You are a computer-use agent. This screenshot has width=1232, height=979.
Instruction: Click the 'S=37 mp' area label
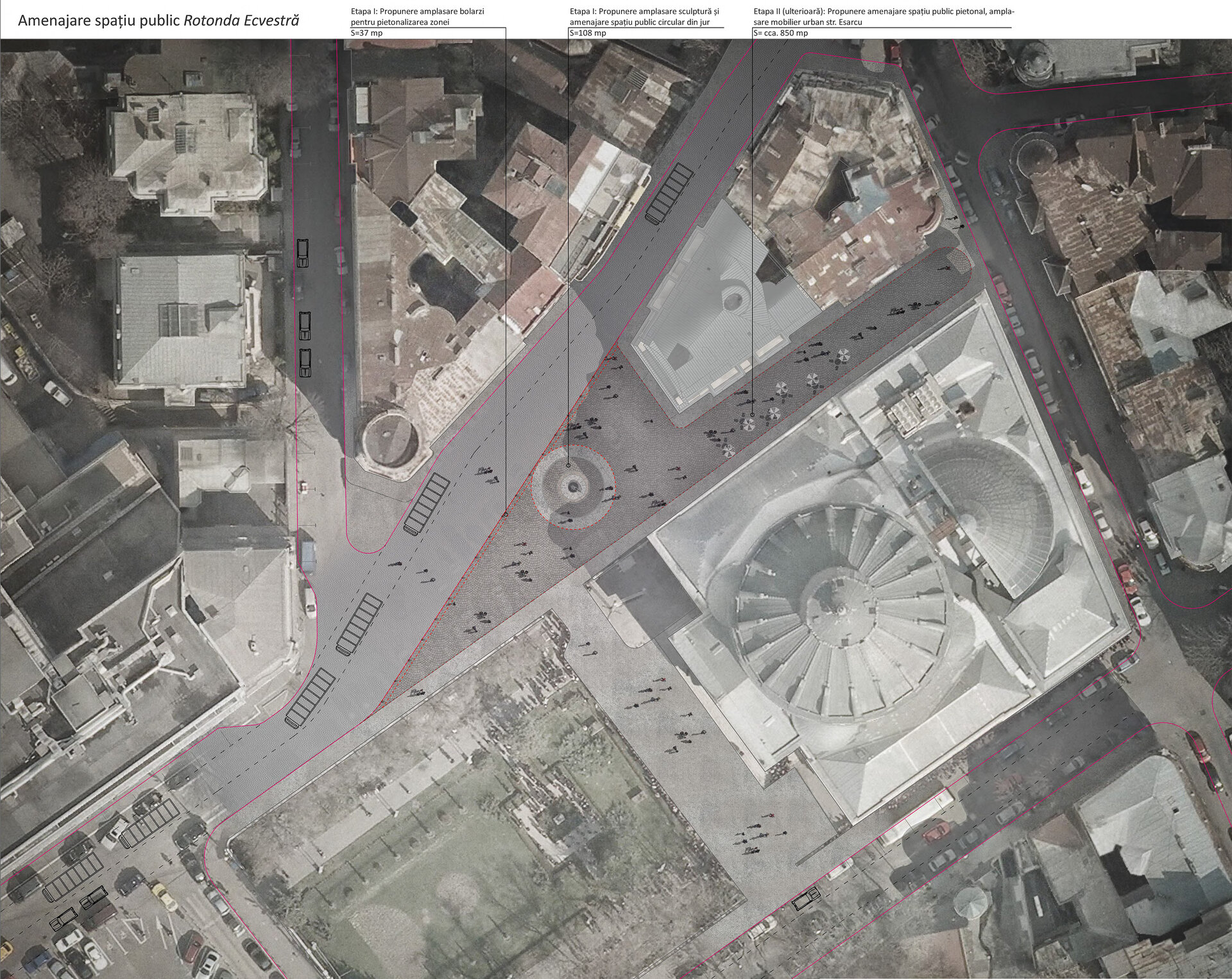point(366,33)
